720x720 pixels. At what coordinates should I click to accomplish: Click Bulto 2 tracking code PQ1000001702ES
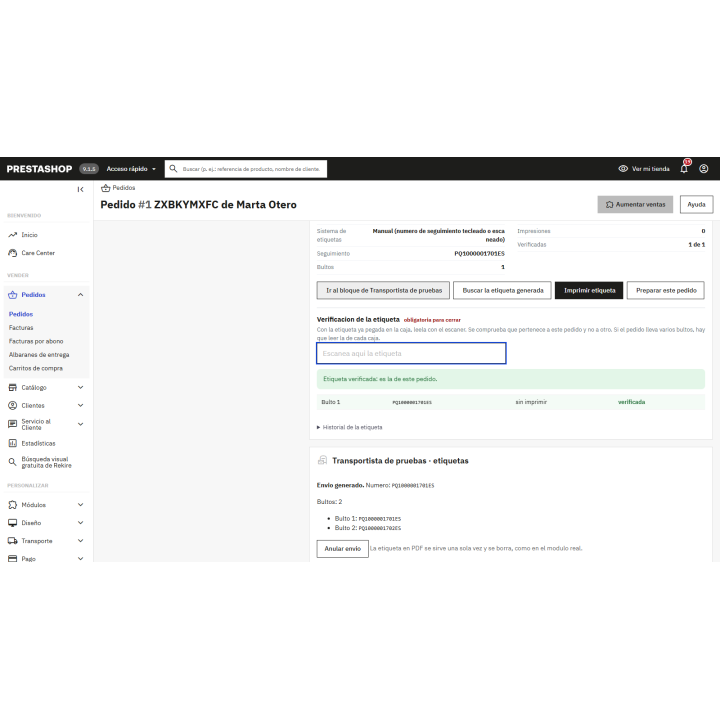click(x=380, y=528)
